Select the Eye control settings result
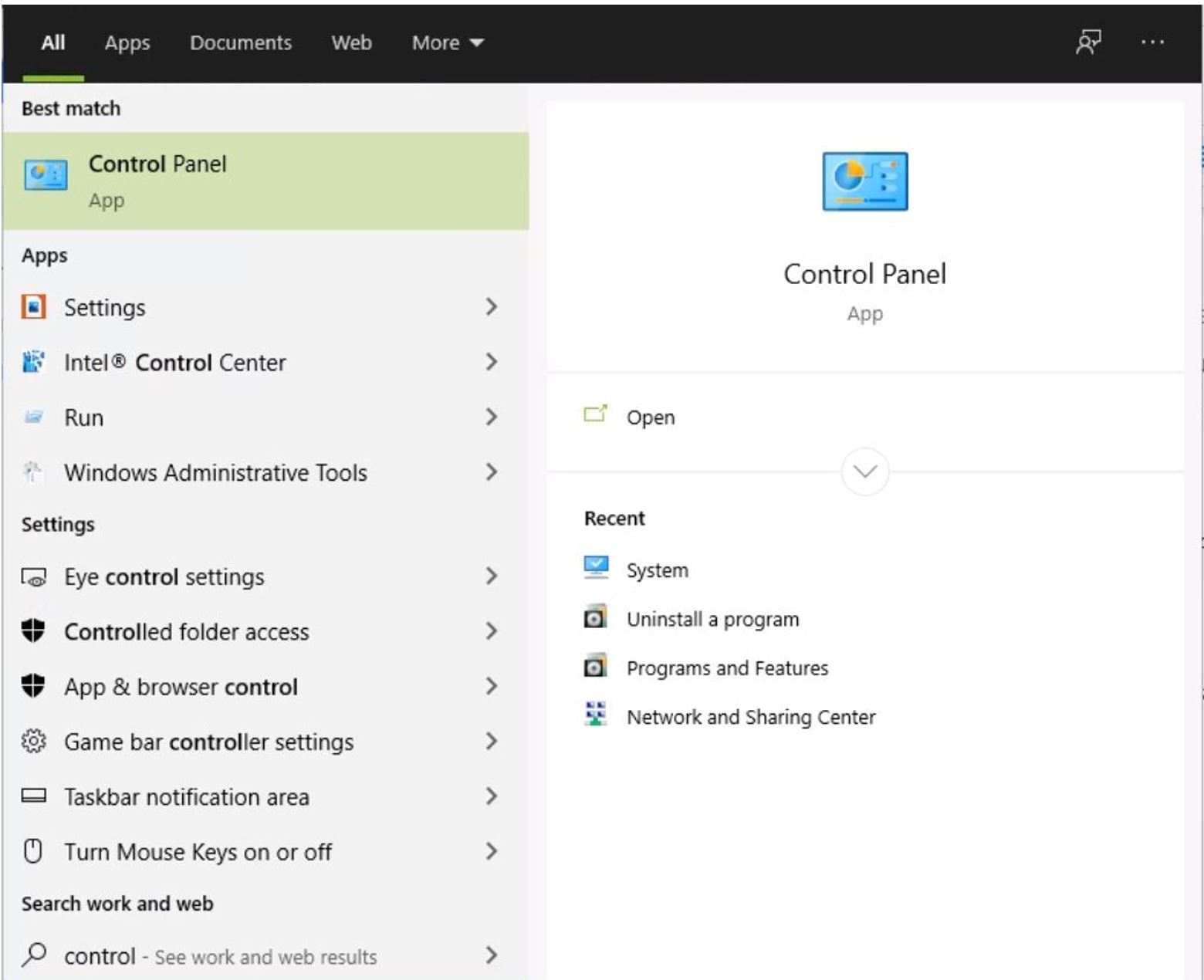The height and width of the screenshot is (980, 1204). click(x=265, y=576)
